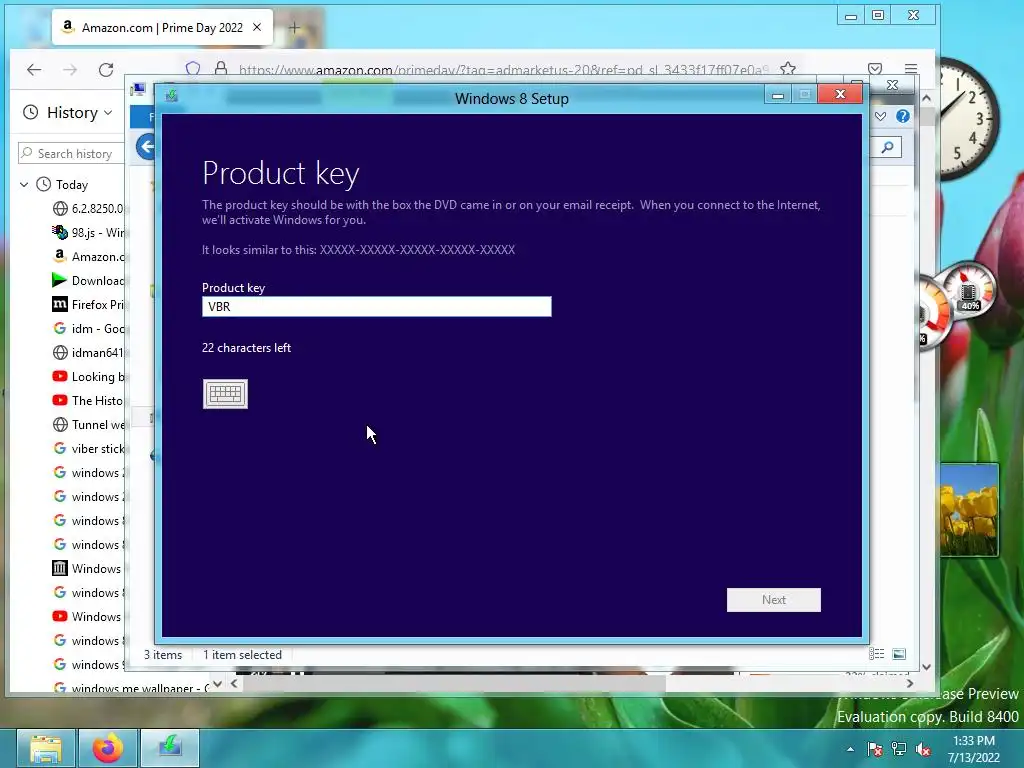The width and height of the screenshot is (1024, 768).
Task: Click the network tray icon
Action: [x=899, y=749]
